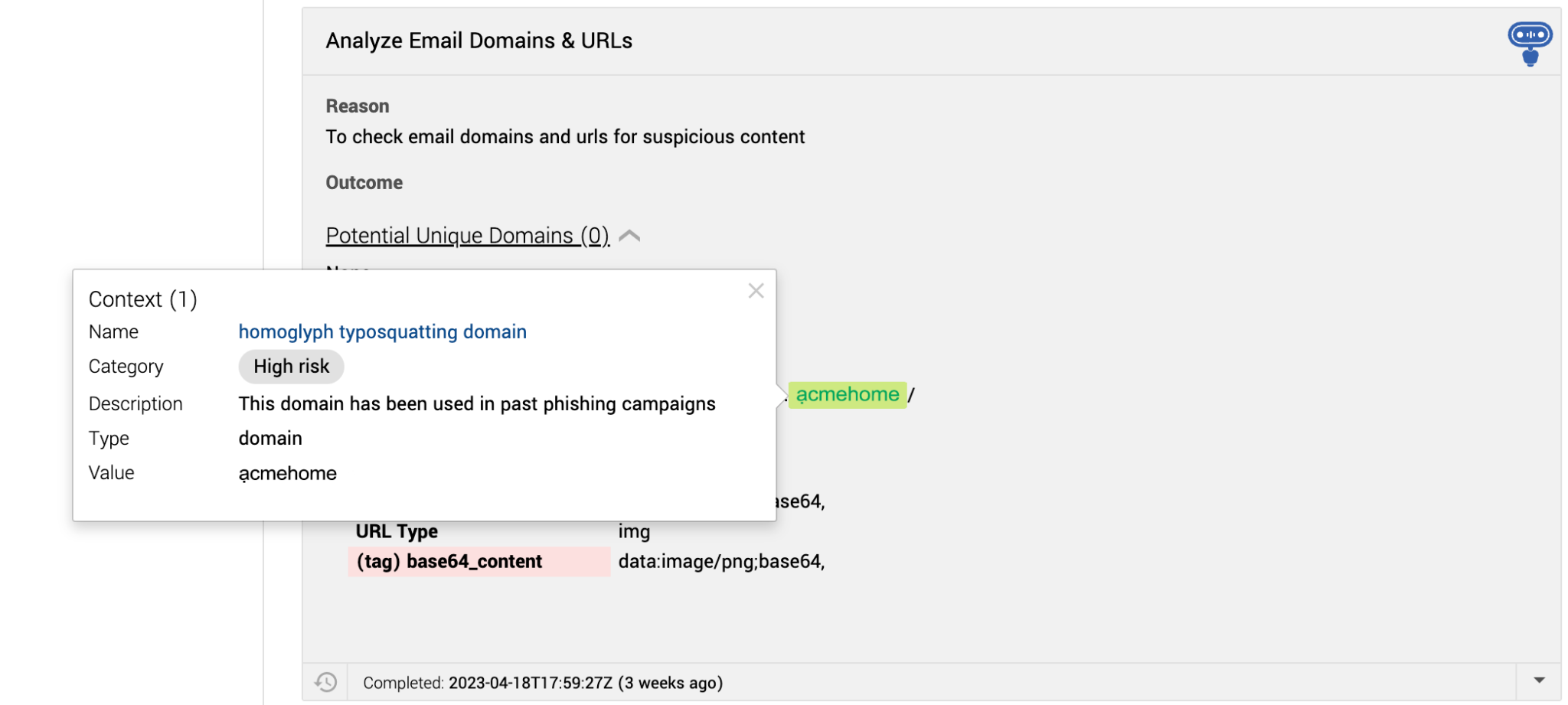
Task: Select the Value field showing ạcmehome
Action: pos(288,472)
